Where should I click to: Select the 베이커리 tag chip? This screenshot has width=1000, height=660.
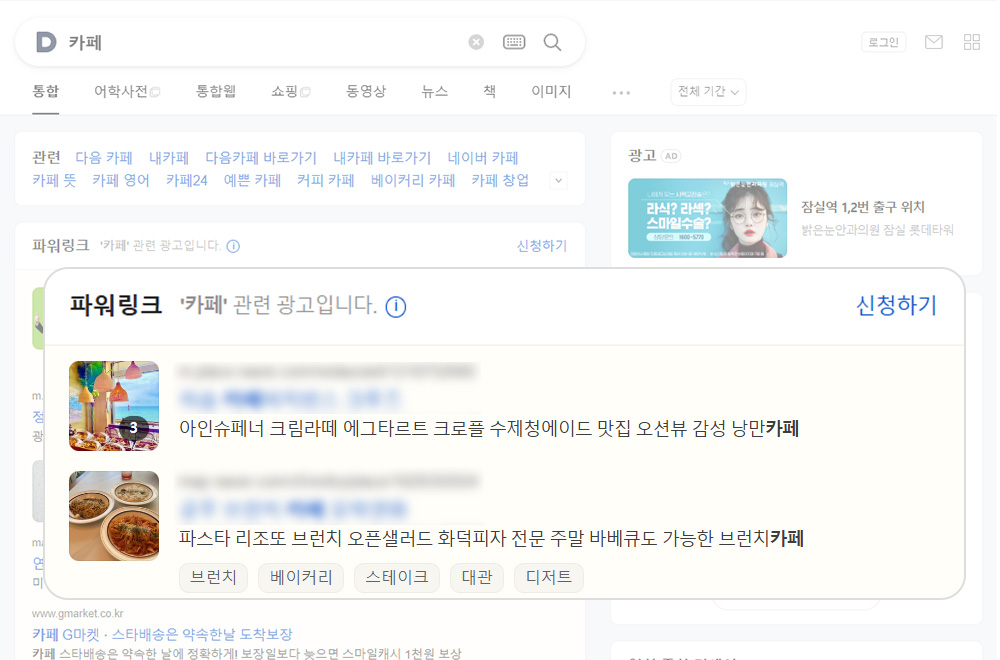301,578
